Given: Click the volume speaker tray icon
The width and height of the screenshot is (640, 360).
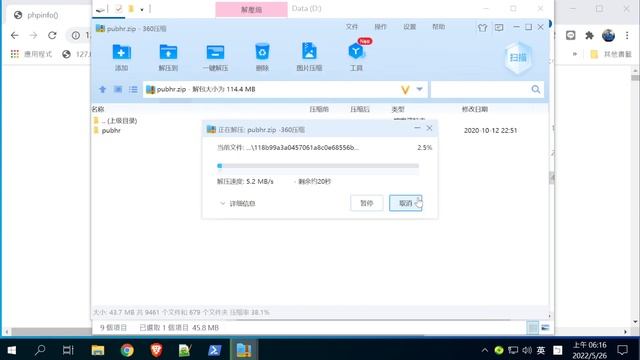Looking at the screenshot, I should click(527, 350).
